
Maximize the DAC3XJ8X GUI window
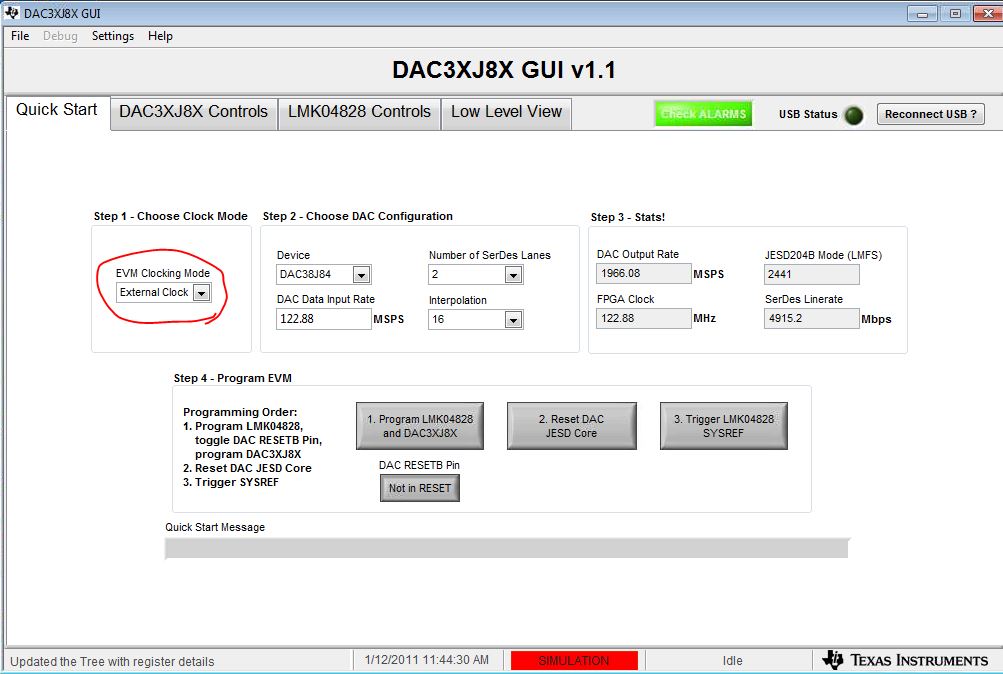955,13
